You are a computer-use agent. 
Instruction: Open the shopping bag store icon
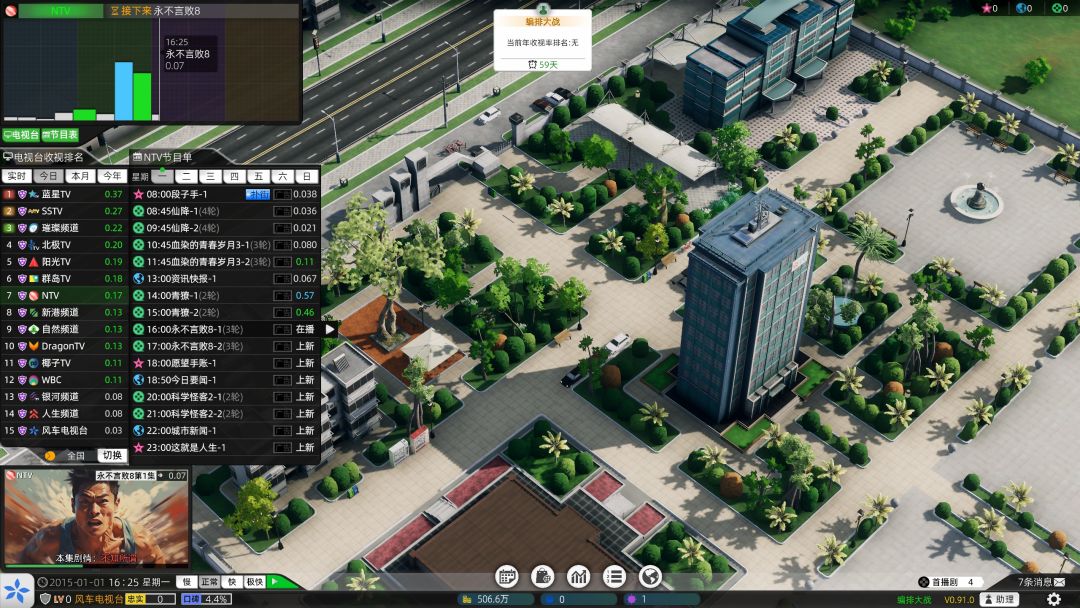[543, 576]
